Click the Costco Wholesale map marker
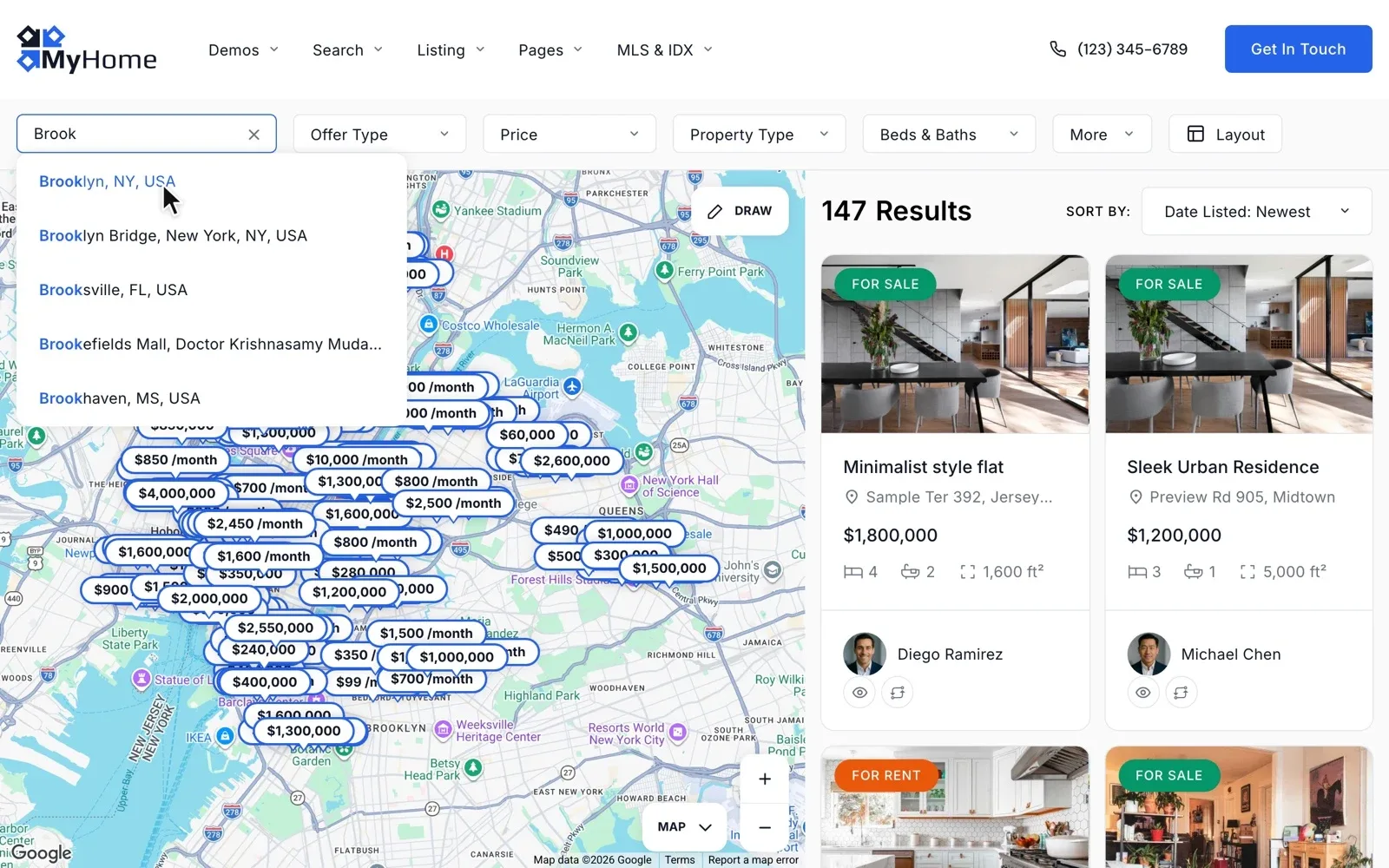The height and width of the screenshot is (868, 1389). 428,324
